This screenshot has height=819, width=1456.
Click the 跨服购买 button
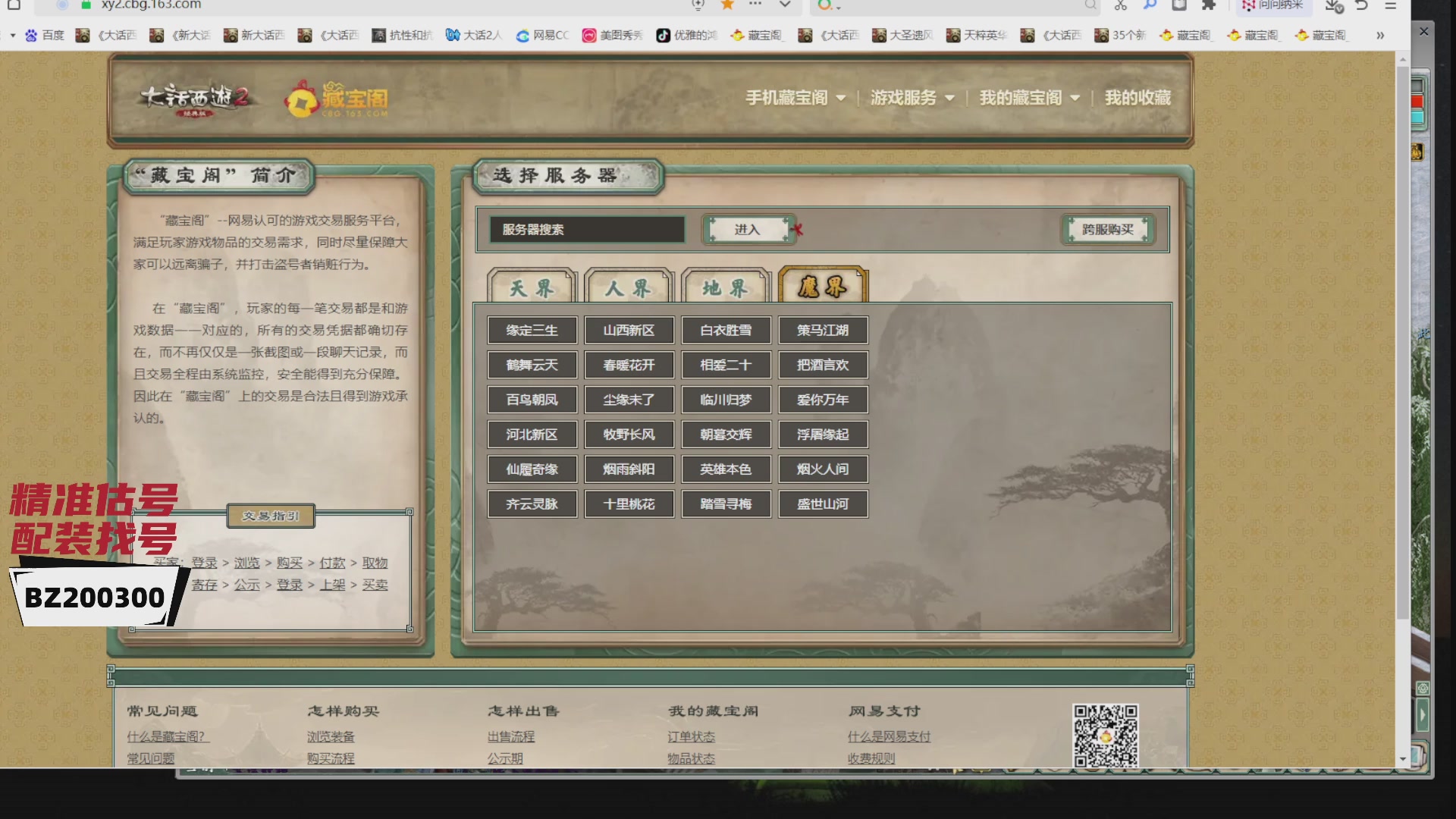coord(1107,229)
